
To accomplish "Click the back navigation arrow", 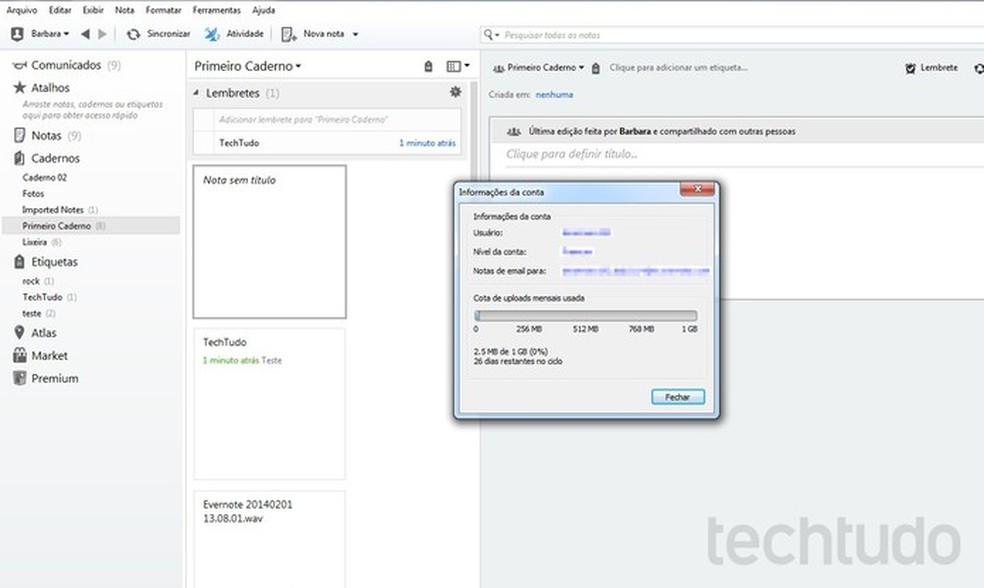I will pos(85,34).
